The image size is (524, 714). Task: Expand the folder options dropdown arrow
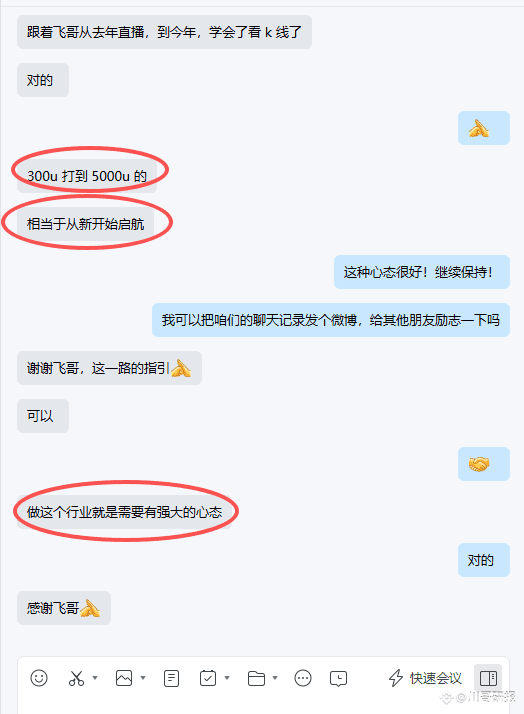click(x=275, y=678)
